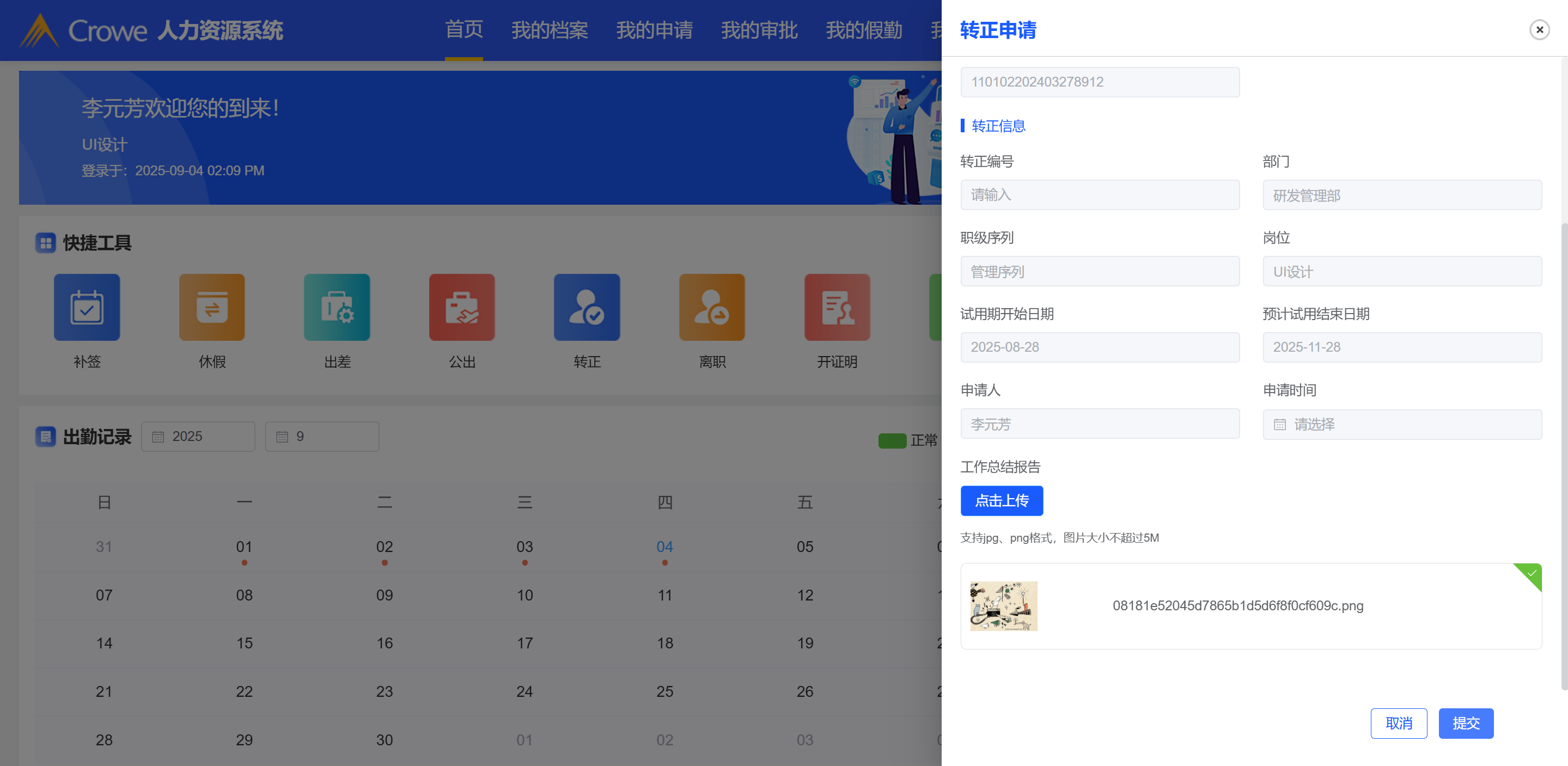The width and height of the screenshot is (1568, 766).
Task: Click the 补签 check-in calendar icon
Action: [87, 307]
